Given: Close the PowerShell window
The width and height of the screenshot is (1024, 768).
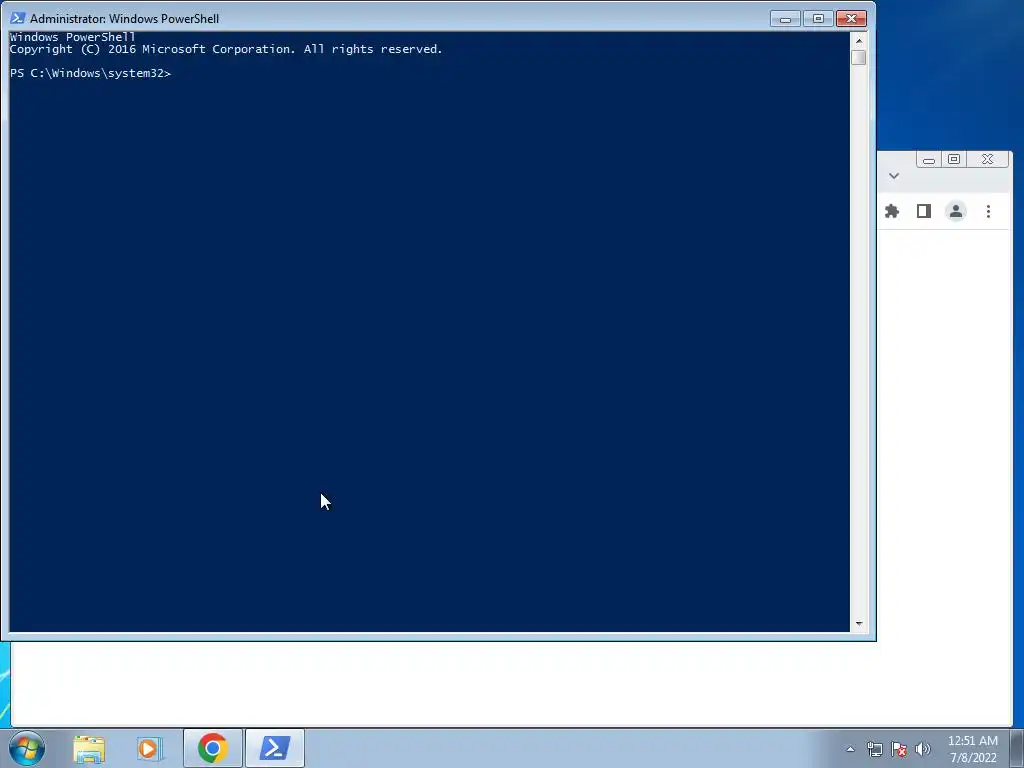Looking at the screenshot, I should click(851, 19).
